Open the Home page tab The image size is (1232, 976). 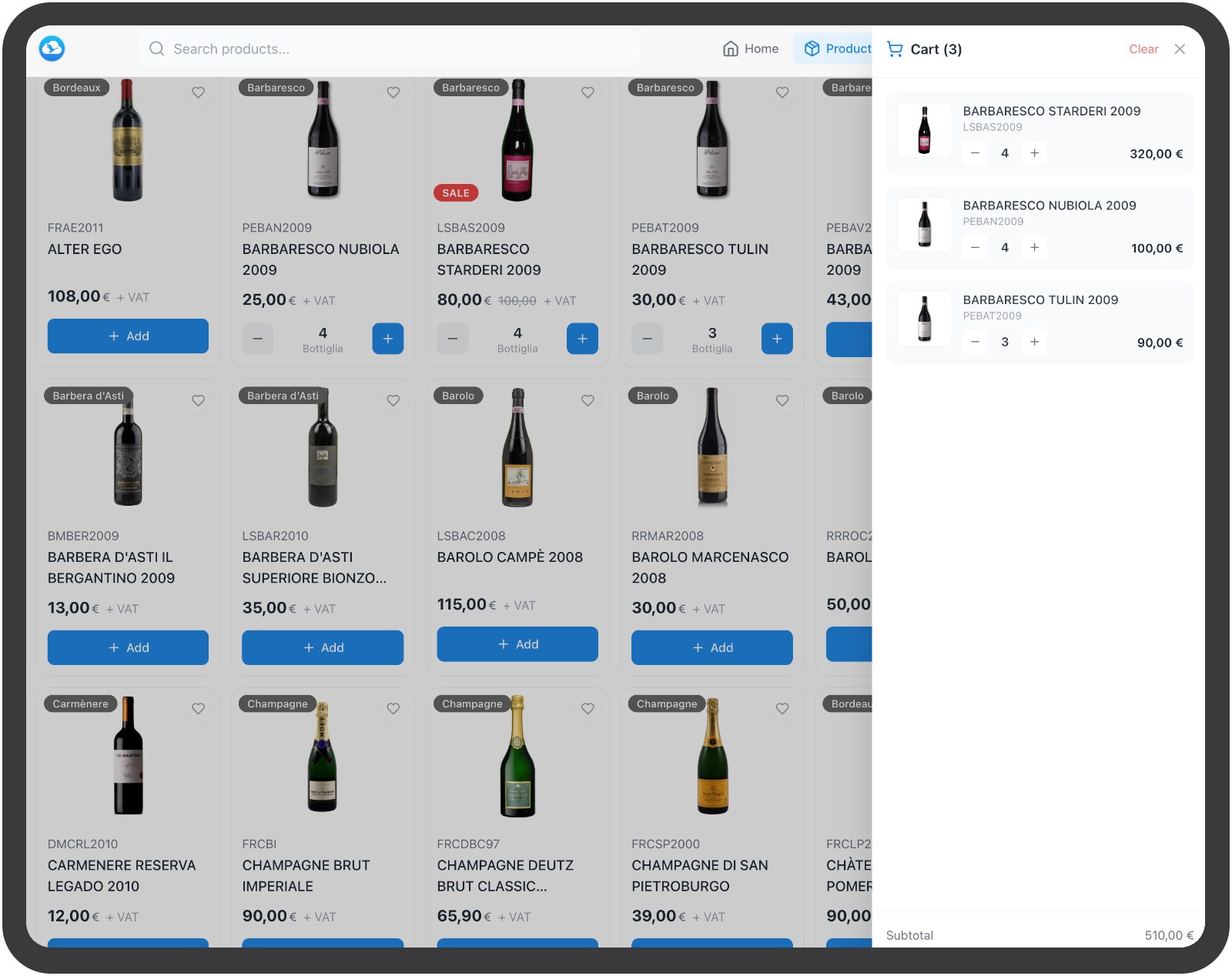751,49
